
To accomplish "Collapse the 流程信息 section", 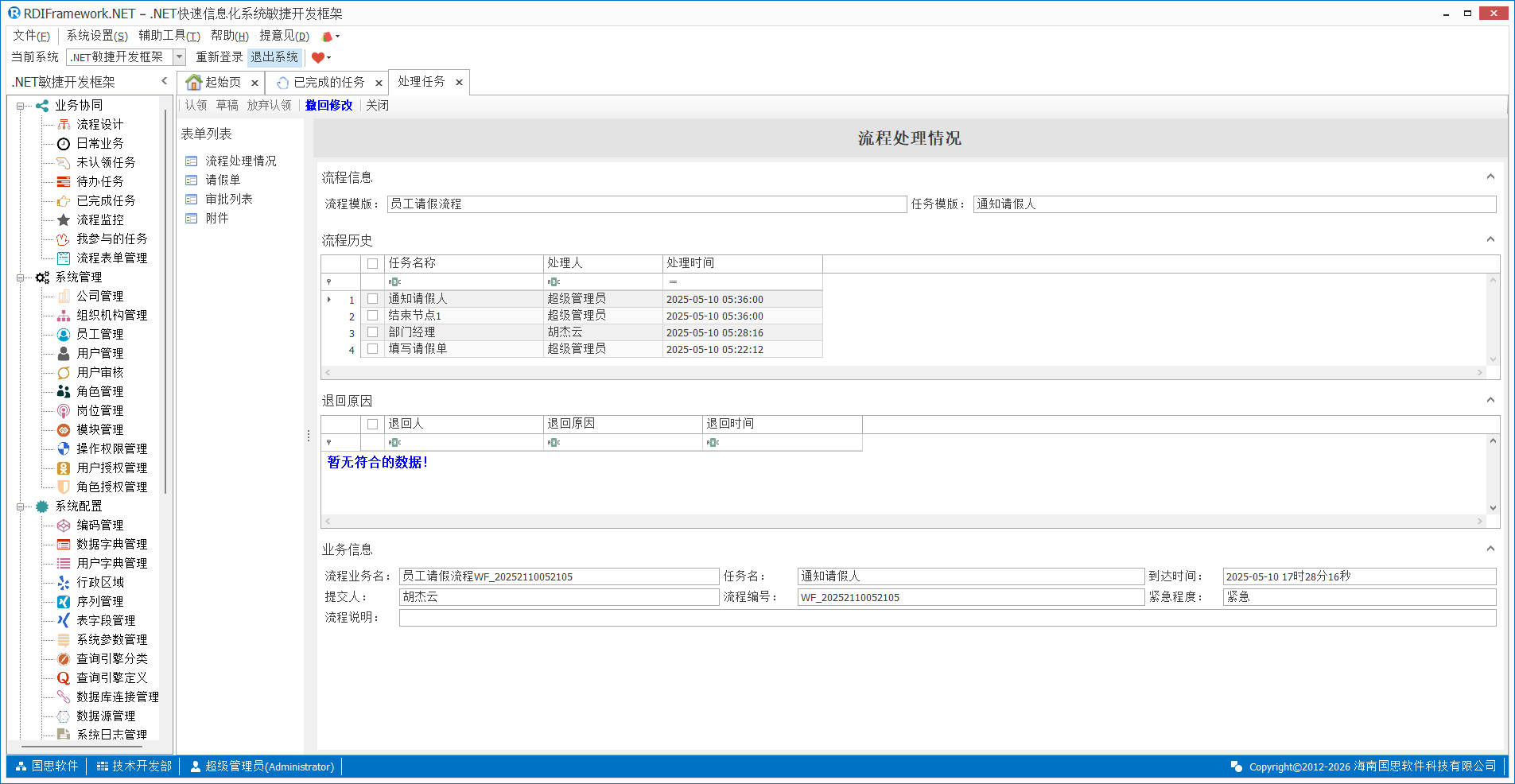I will point(1490,177).
